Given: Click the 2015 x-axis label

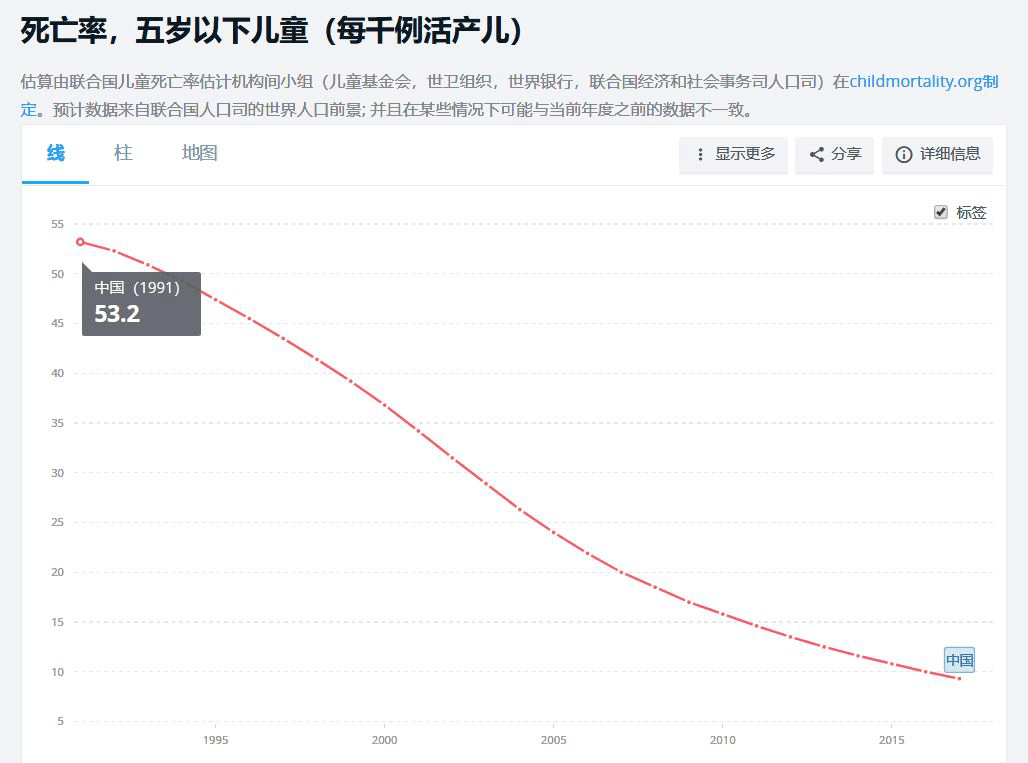Looking at the screenshot, I should (891, 740).
